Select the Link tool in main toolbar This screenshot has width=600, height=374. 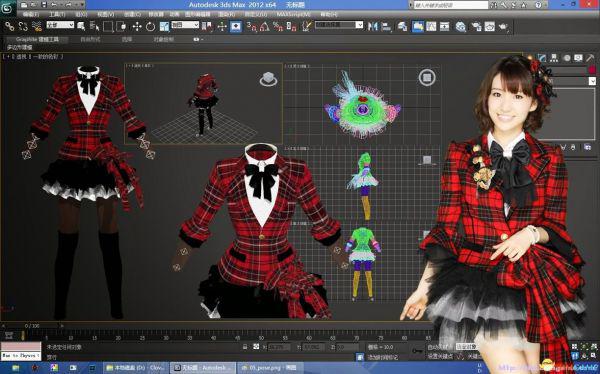click(x=10, y=26)
